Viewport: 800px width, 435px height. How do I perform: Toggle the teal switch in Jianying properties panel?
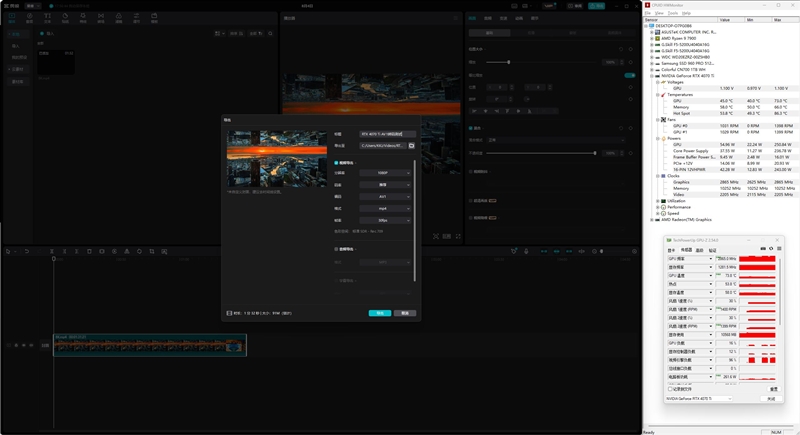pyautogui.click(x=630, y=75)
